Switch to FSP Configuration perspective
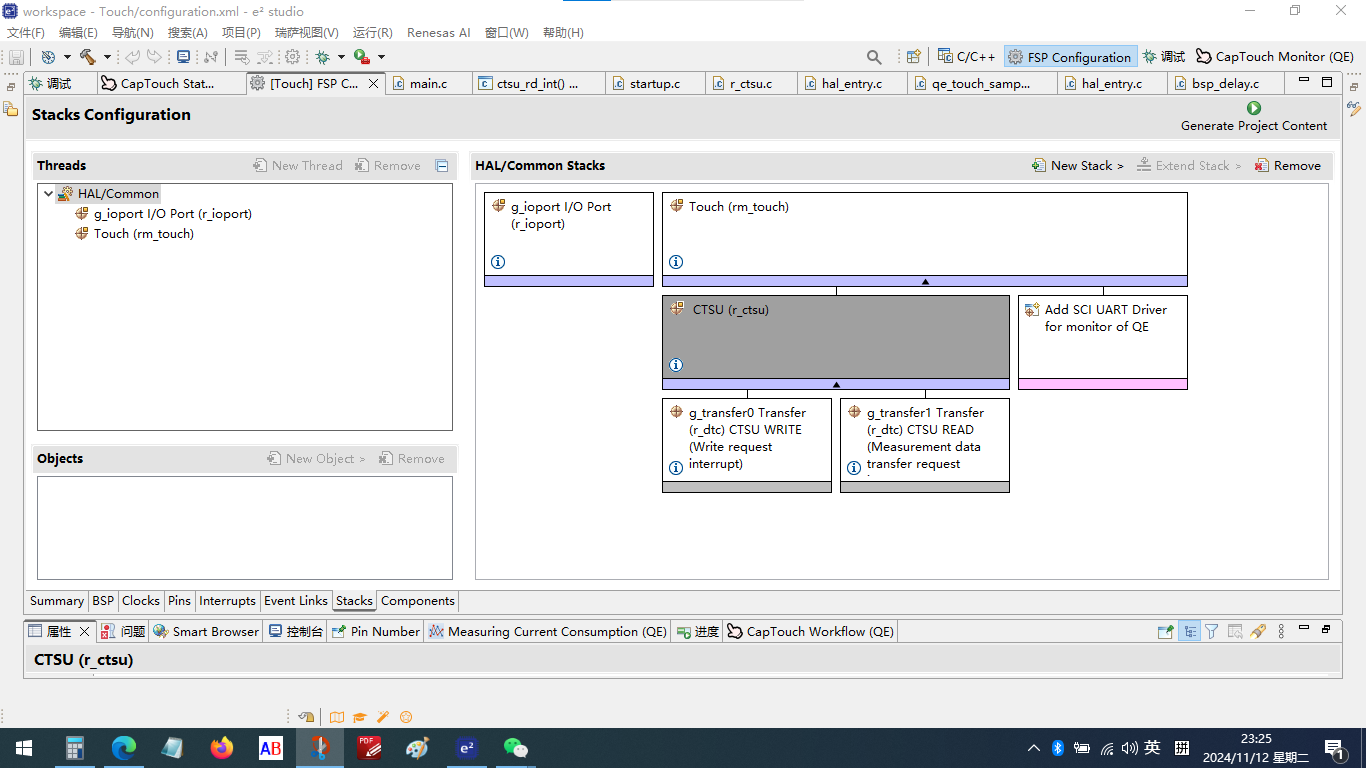 [1070, 57]
